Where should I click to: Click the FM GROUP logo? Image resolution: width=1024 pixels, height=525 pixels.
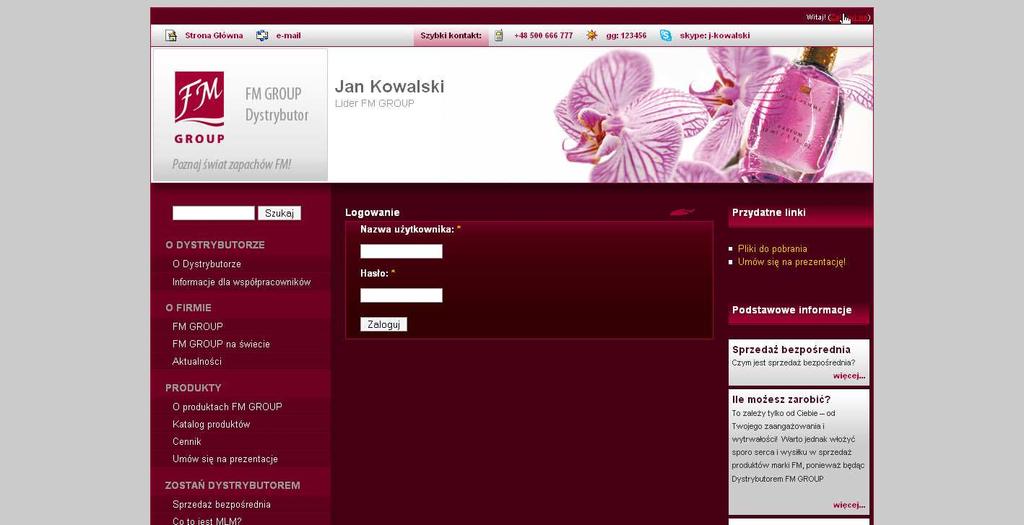click(199, 107)
